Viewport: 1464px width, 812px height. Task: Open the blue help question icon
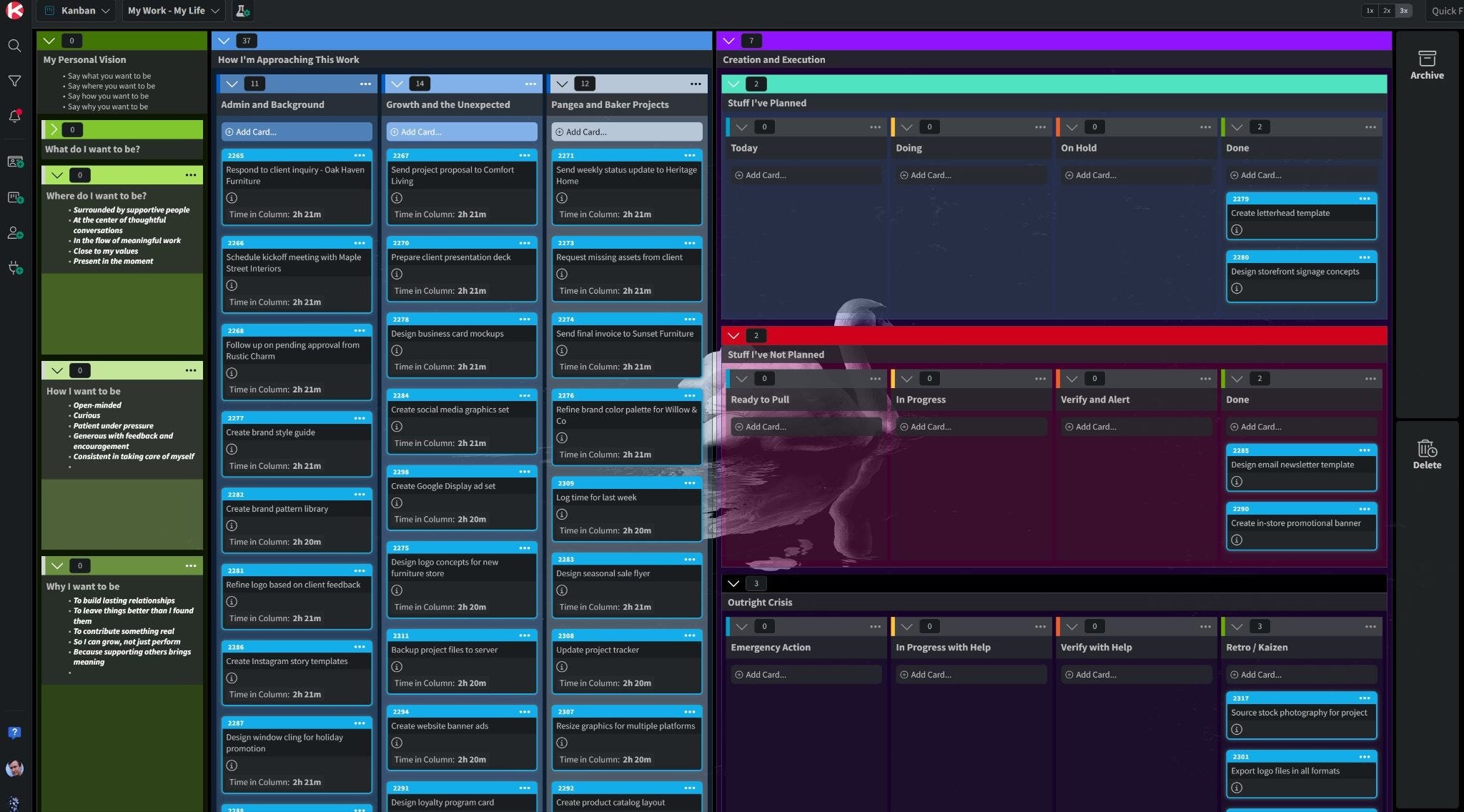[14, 733]
